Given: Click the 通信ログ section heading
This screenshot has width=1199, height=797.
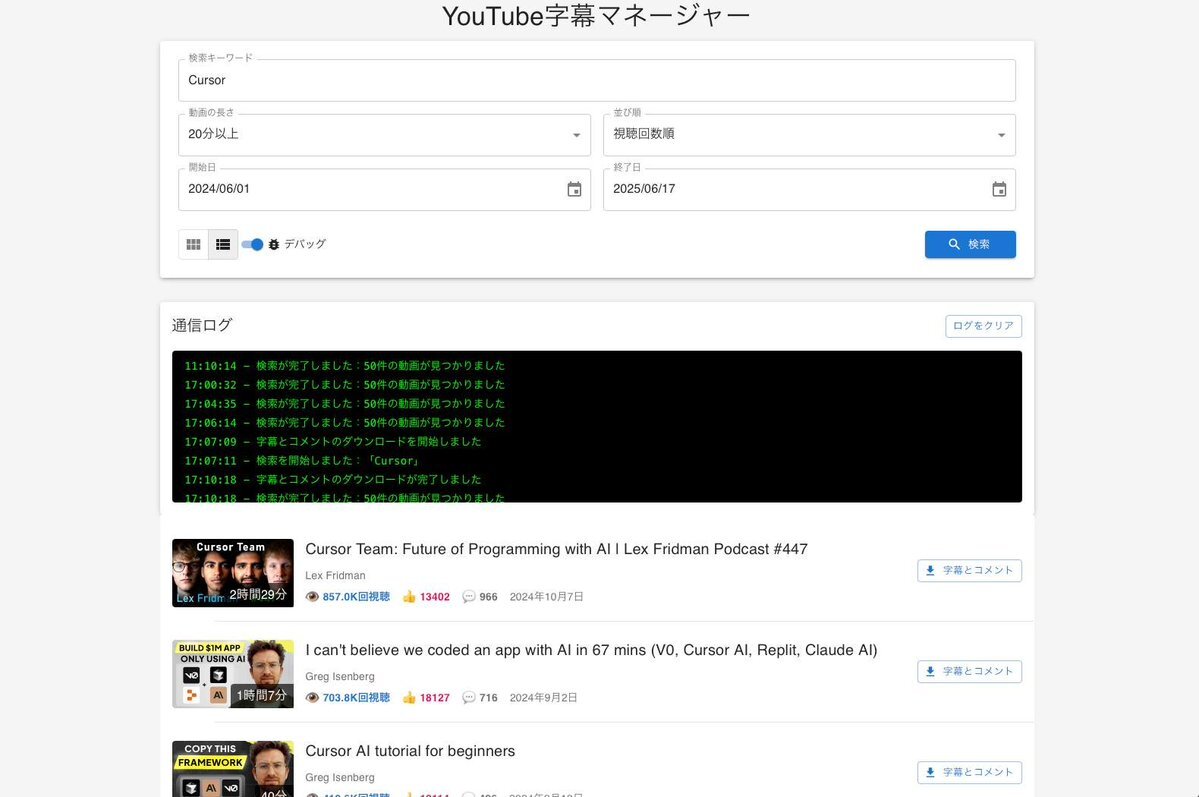Looking at the screenshot, I should [202, 325].
